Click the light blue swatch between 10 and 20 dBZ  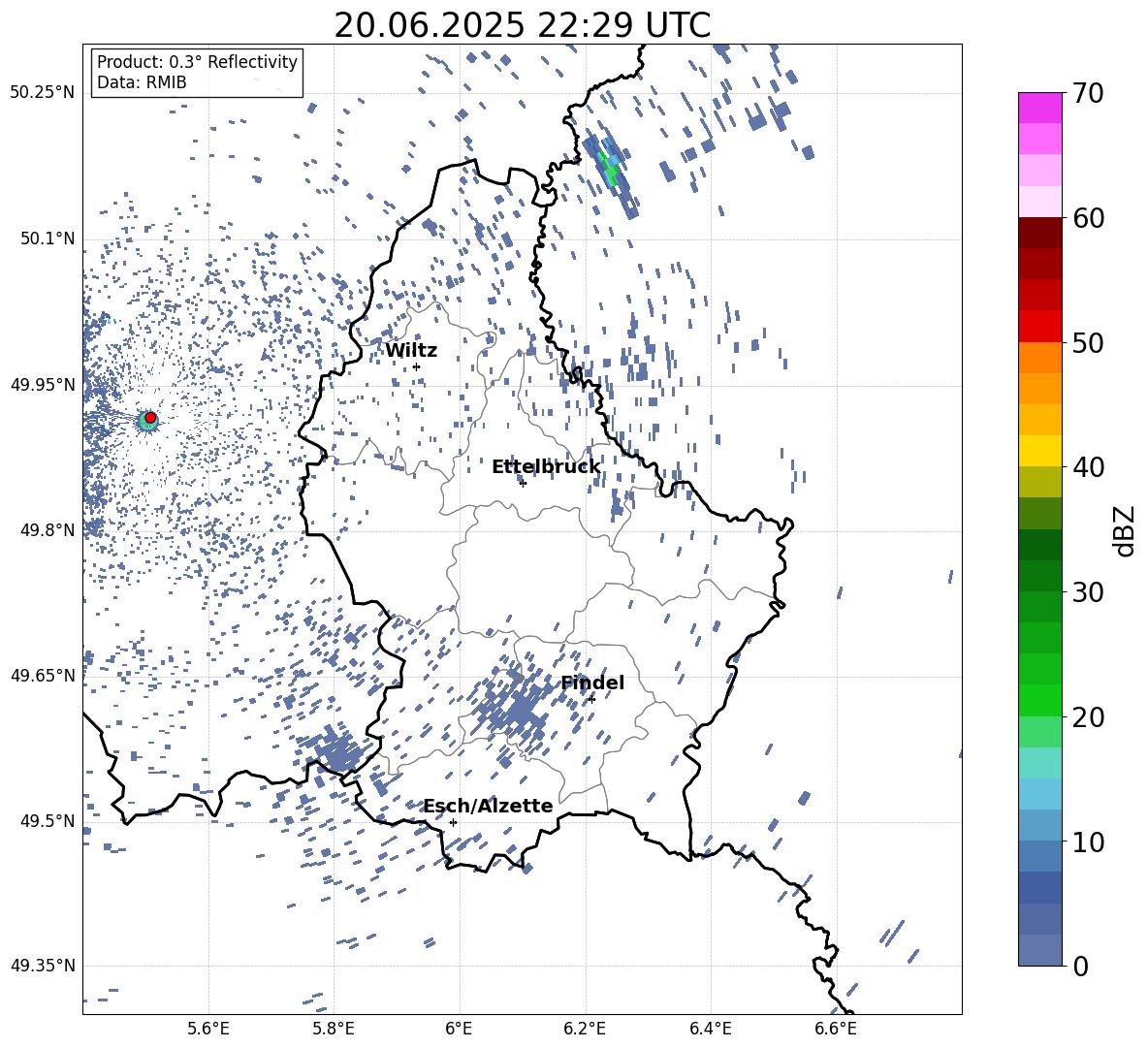tap(1039, 794)
